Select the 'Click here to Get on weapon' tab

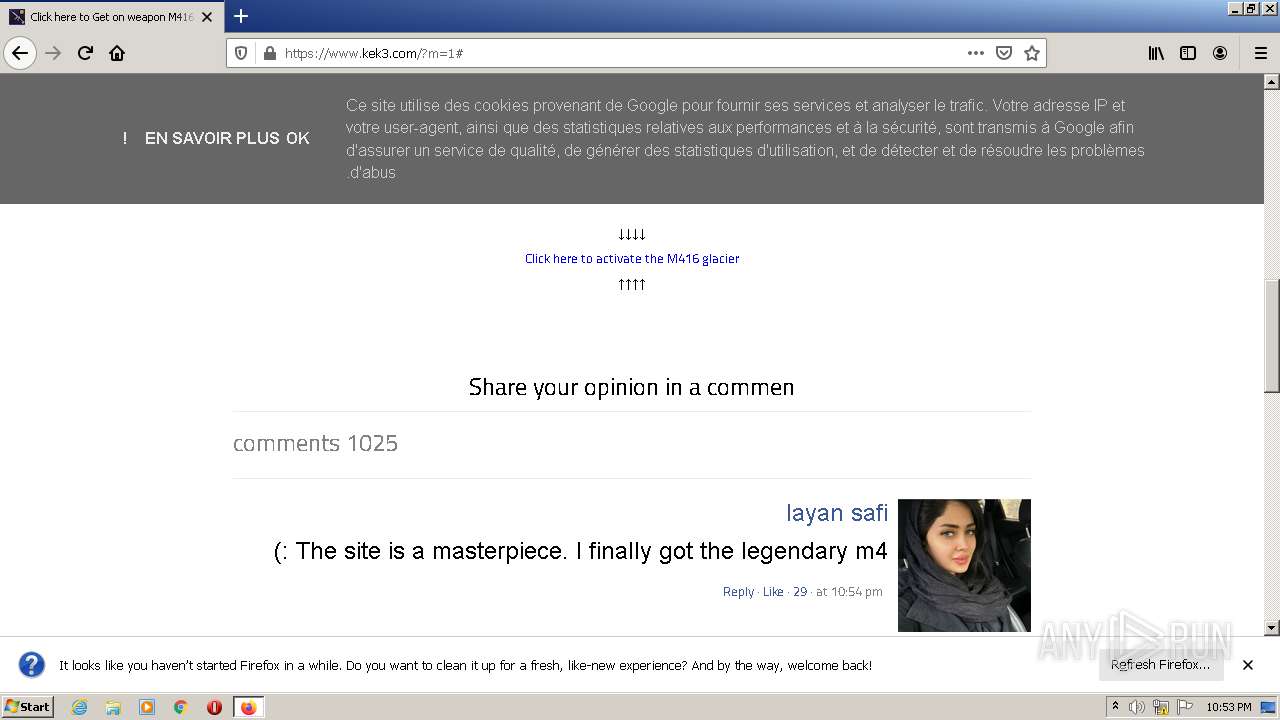tap(110, 17)
